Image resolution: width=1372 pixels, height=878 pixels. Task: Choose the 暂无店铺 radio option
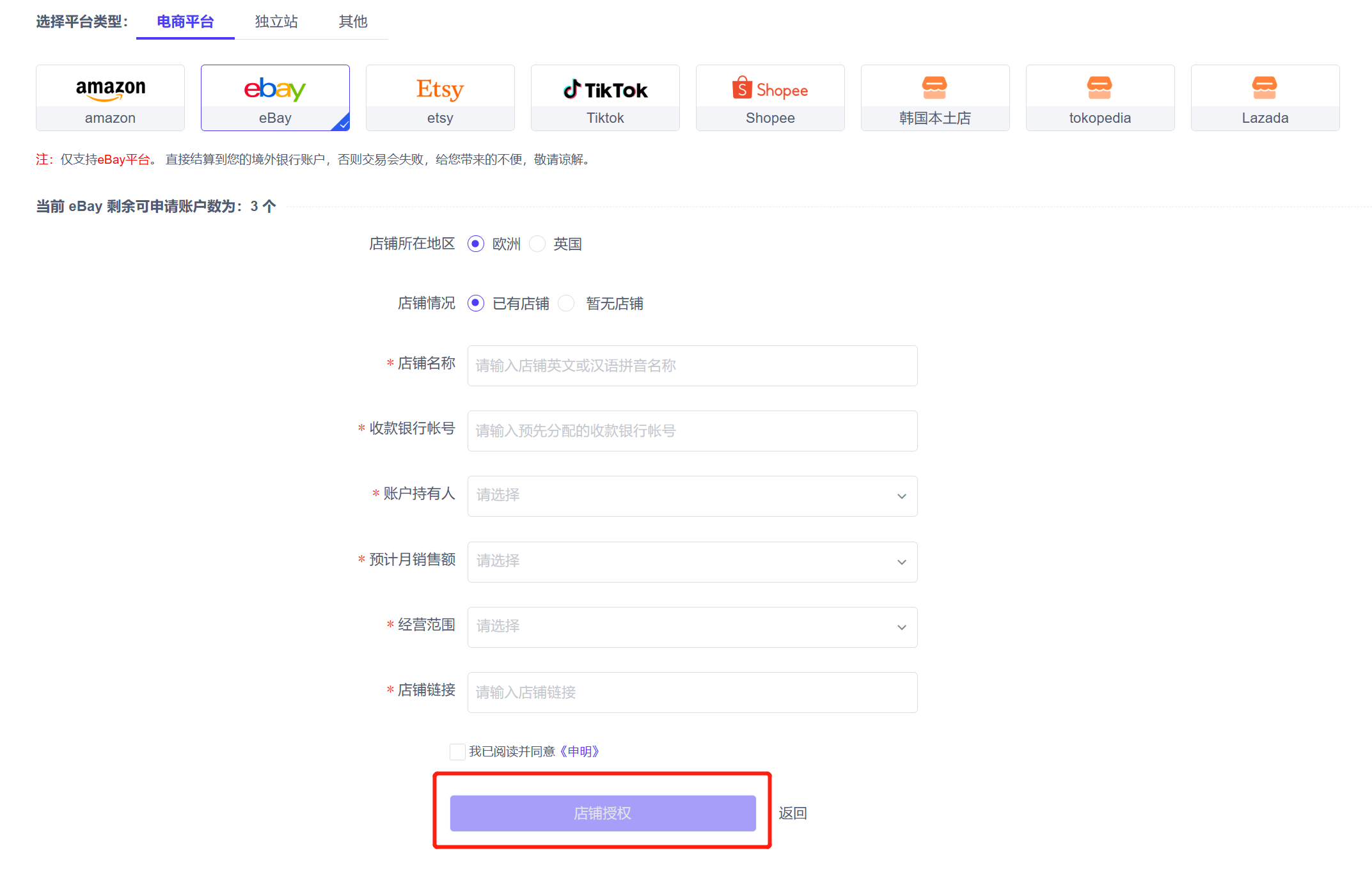coord(567,303)
